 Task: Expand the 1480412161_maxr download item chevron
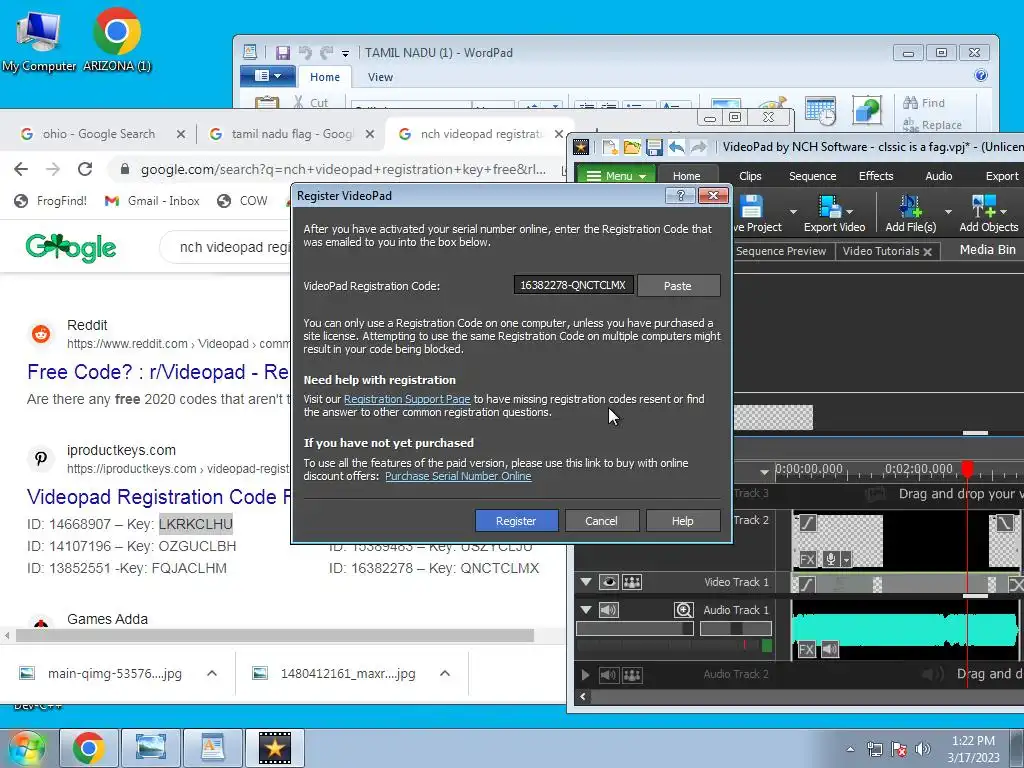click(445, 673)
